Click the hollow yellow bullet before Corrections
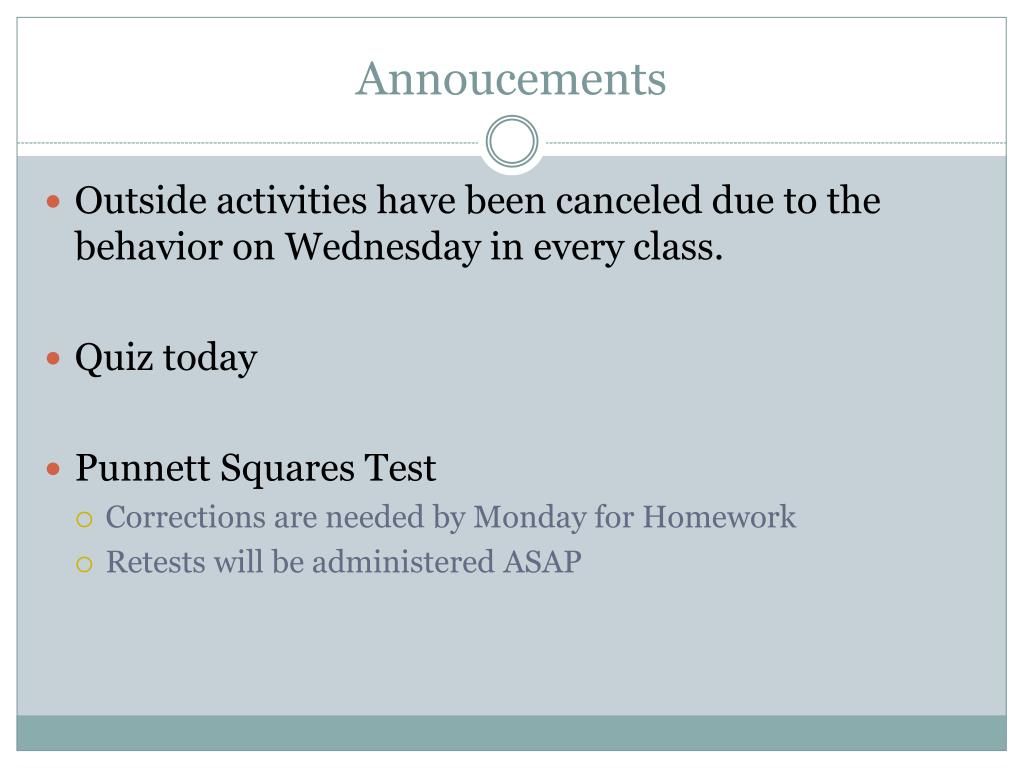 [x=84, y=519]
